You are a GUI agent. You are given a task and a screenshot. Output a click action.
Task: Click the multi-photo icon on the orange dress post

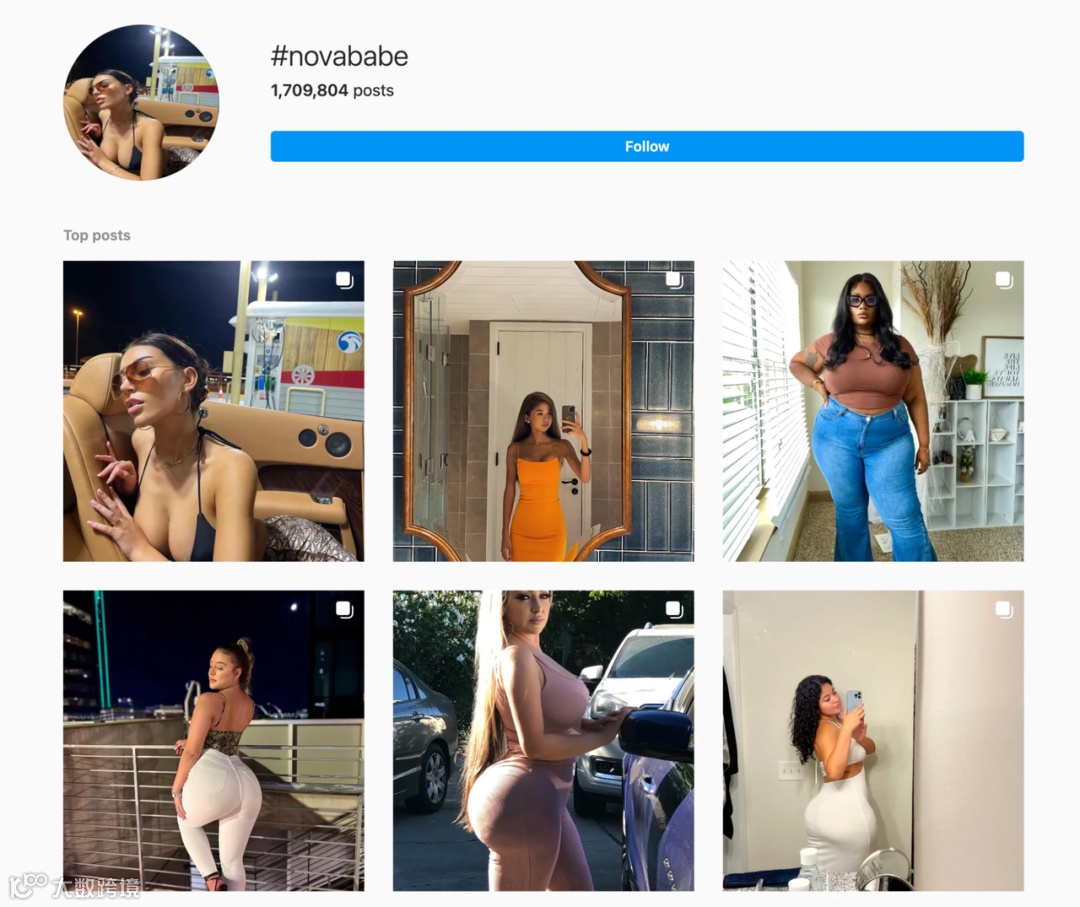[x=674, y=280]
